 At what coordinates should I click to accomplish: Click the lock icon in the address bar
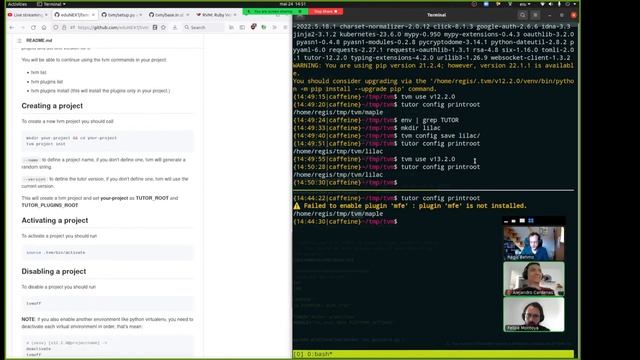pos(64,27)
